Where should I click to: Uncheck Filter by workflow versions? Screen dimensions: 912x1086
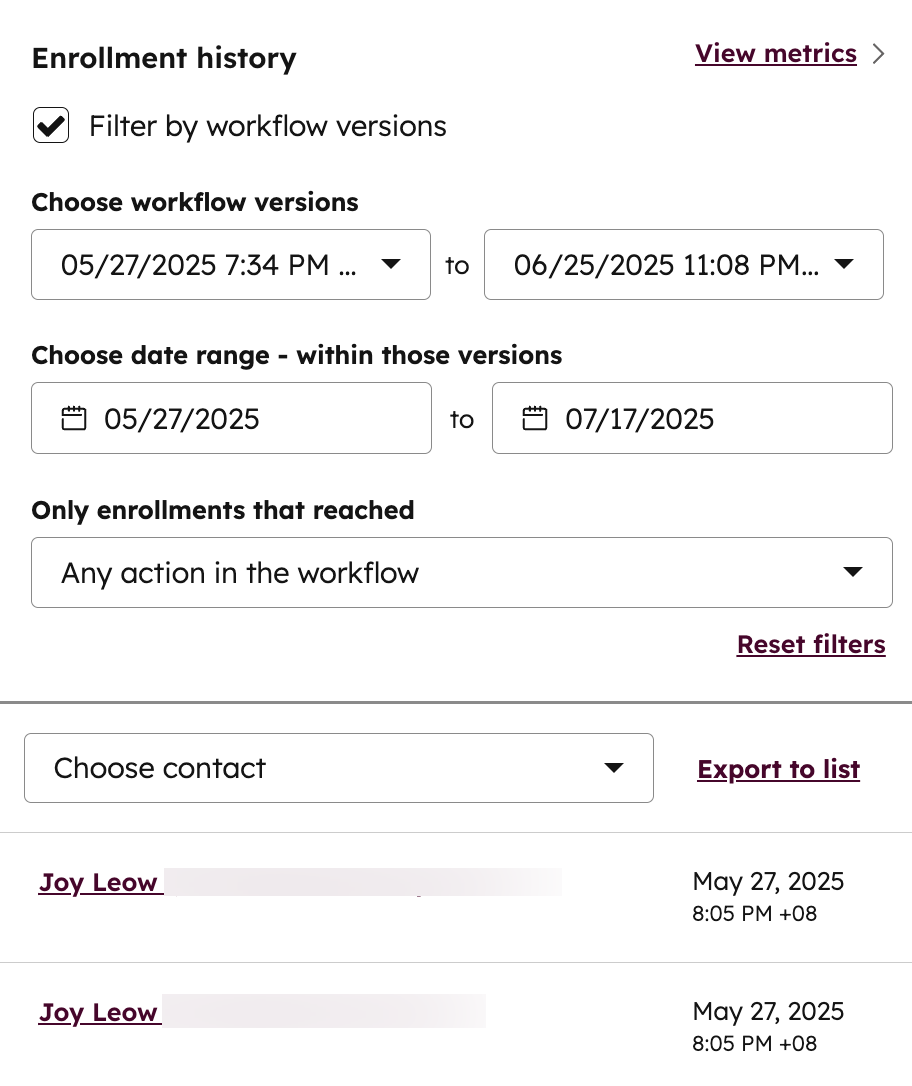50,125
